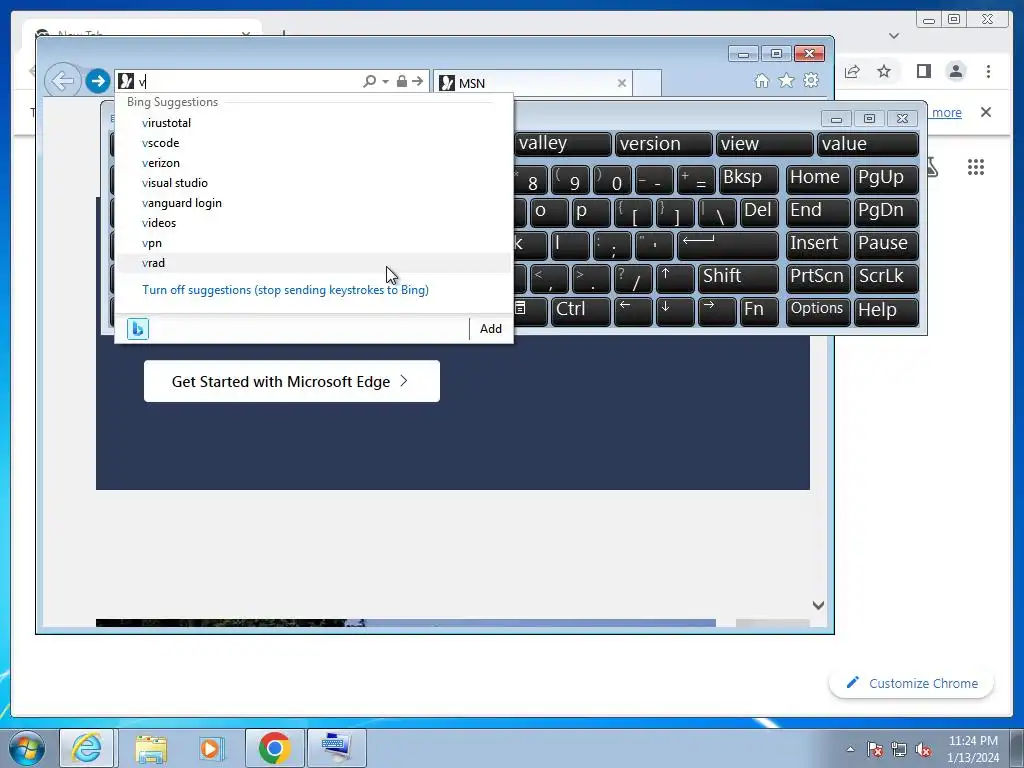Click the Customize Chrome button
The image size is (1024, 768).
[x=912, y=683]
